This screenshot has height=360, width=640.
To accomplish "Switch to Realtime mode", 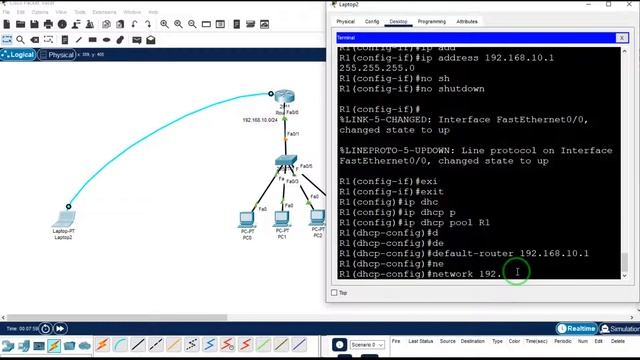I will point(577,329).
